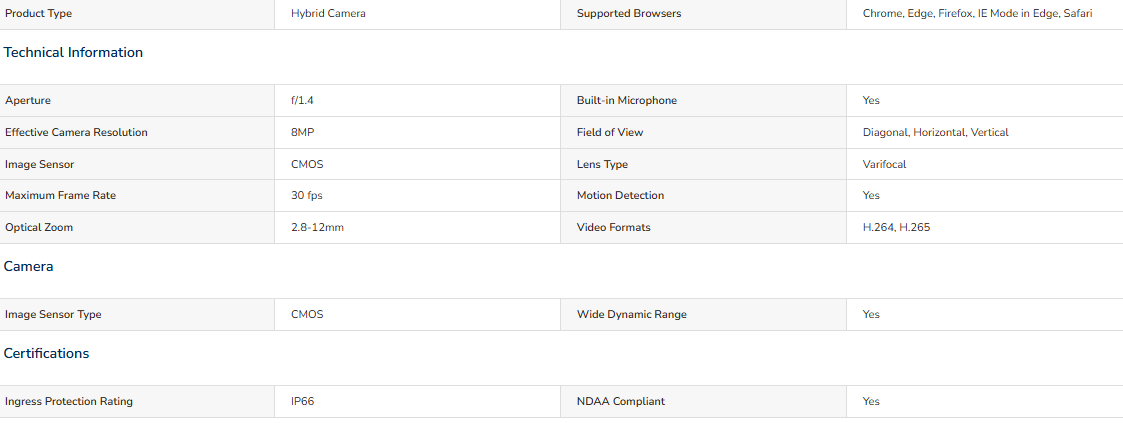
Task: Click the Camera section heading
Action: tap(29, 266)
